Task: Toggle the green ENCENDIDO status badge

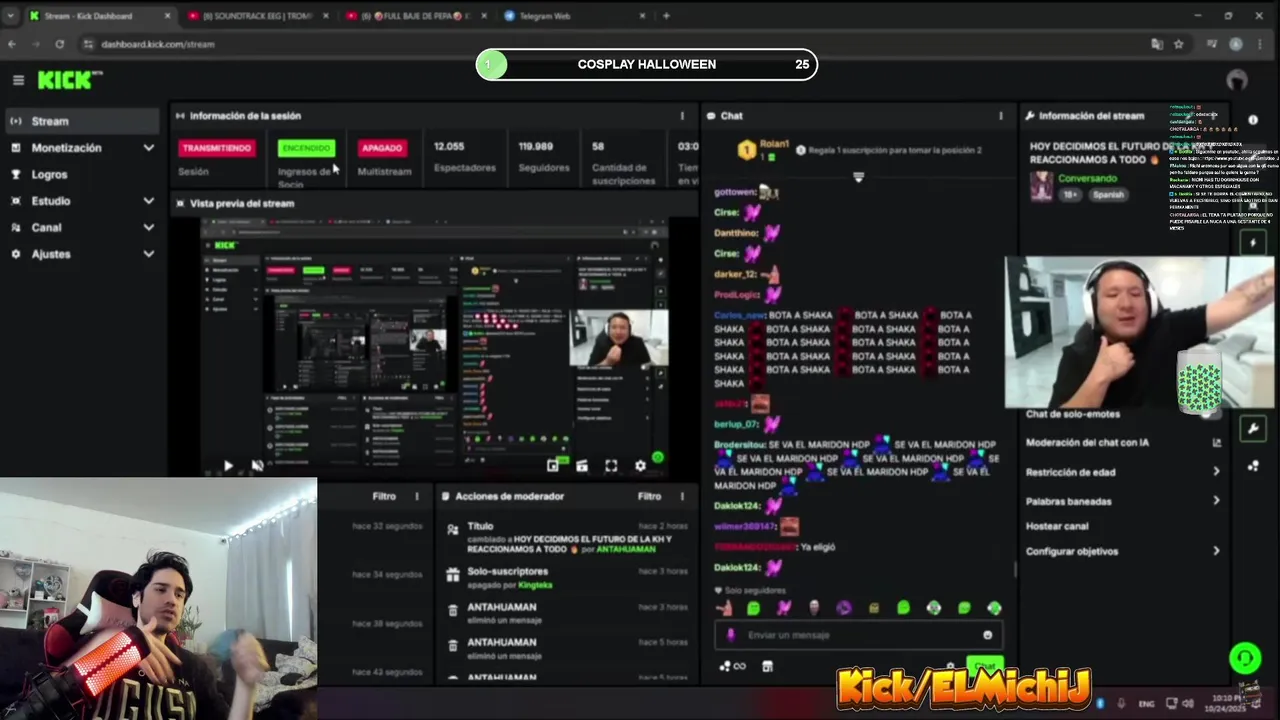Action: pyautogui.click(x=306, y=148)
